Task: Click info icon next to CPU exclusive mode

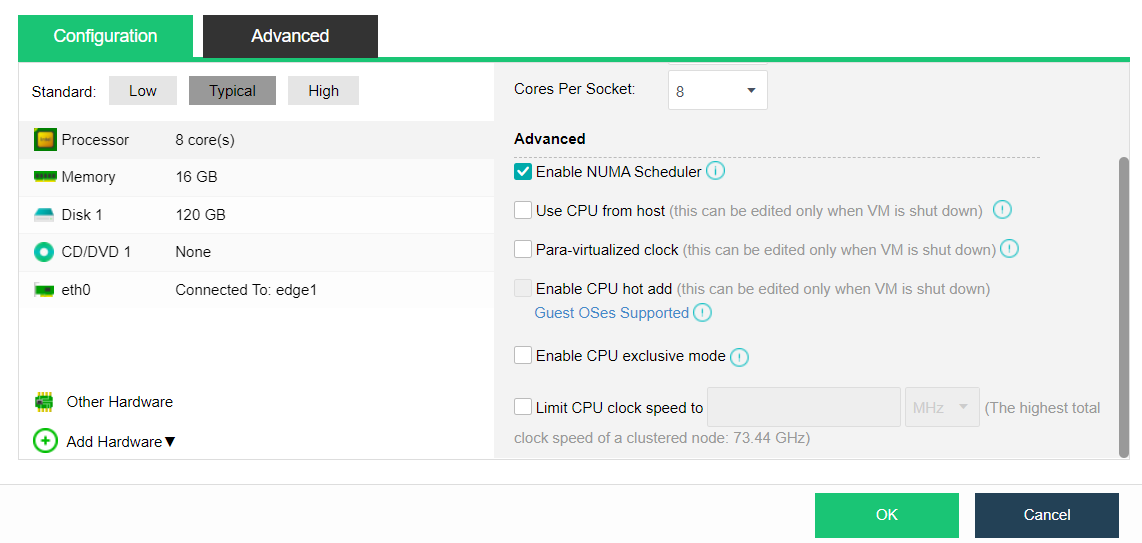Action: point(740,357)
